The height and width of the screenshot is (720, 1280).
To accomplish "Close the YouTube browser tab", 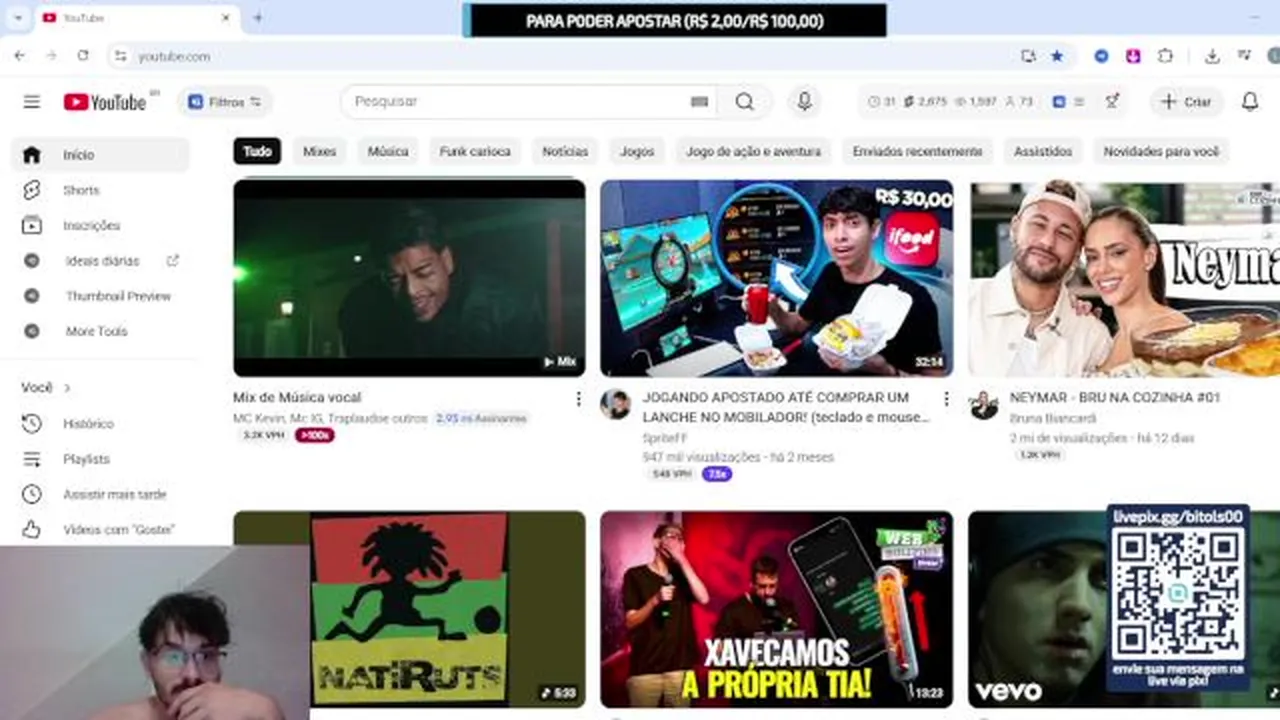I will point(226,17).
